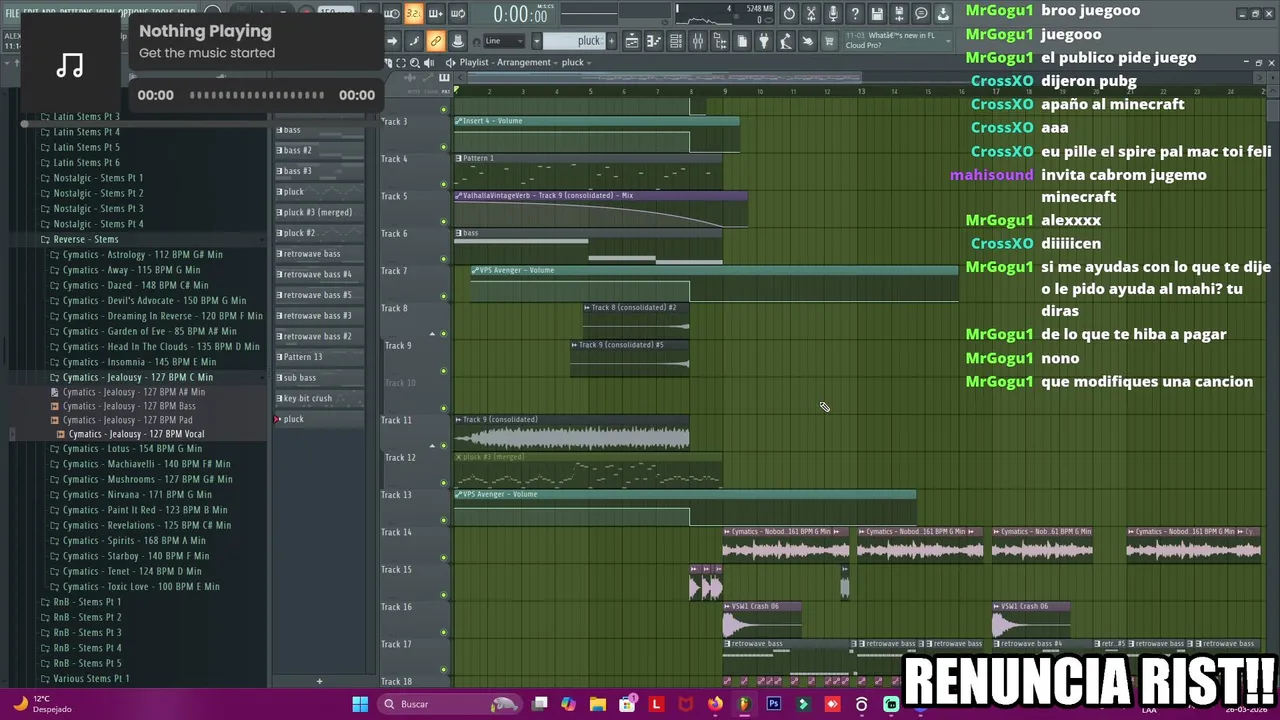Select Cymatics - Jealousy - 127 BPM Vocal file
The height and width of the screenshot is (720, 1280).
(x=137, y=434)
